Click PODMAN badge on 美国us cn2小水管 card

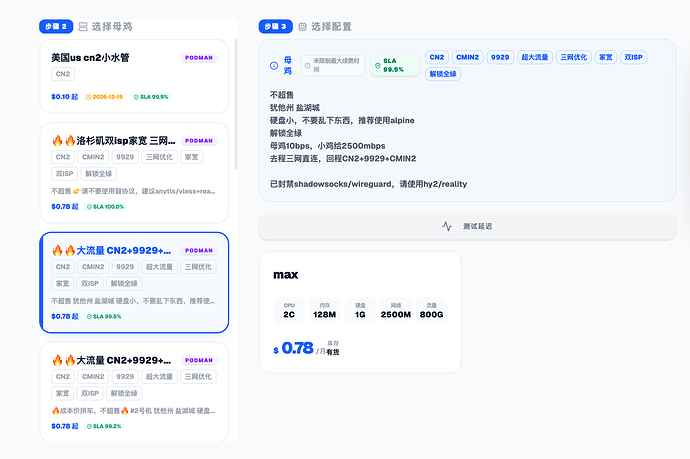(x=199, y=58)
